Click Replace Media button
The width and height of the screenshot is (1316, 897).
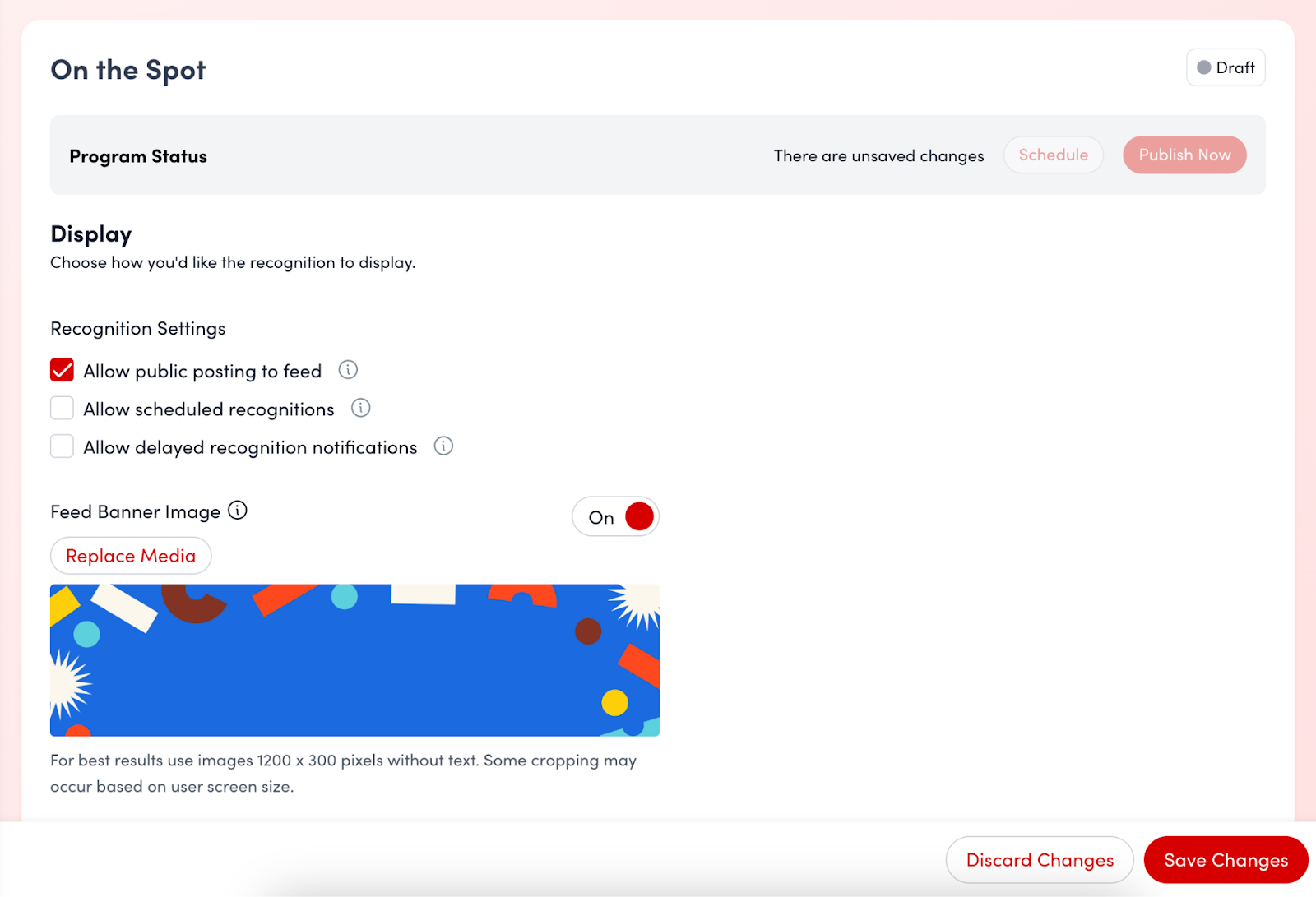coord(131,556)
